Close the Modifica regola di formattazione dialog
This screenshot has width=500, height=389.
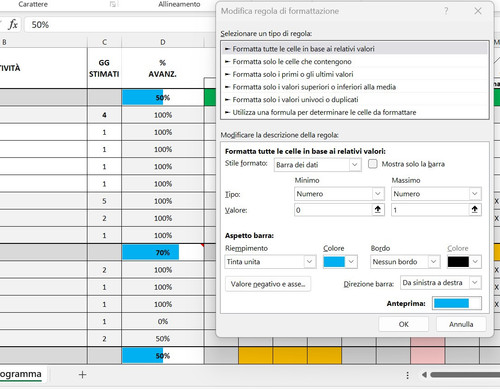pyautogui.click(x=478, y=11)
